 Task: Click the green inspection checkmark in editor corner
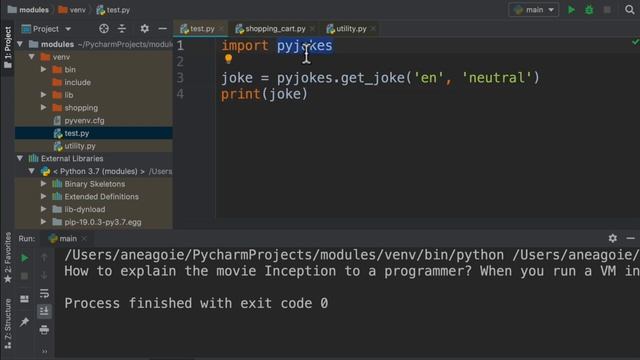[636, 42]
